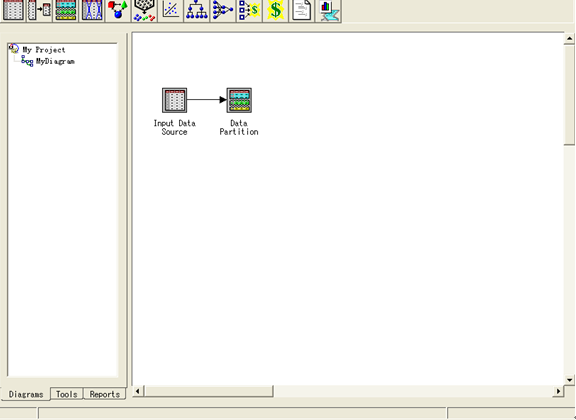The width and height of the screenshot is (576, 420).
Task: Switch to the Tools tab
Action: [66, 394]
